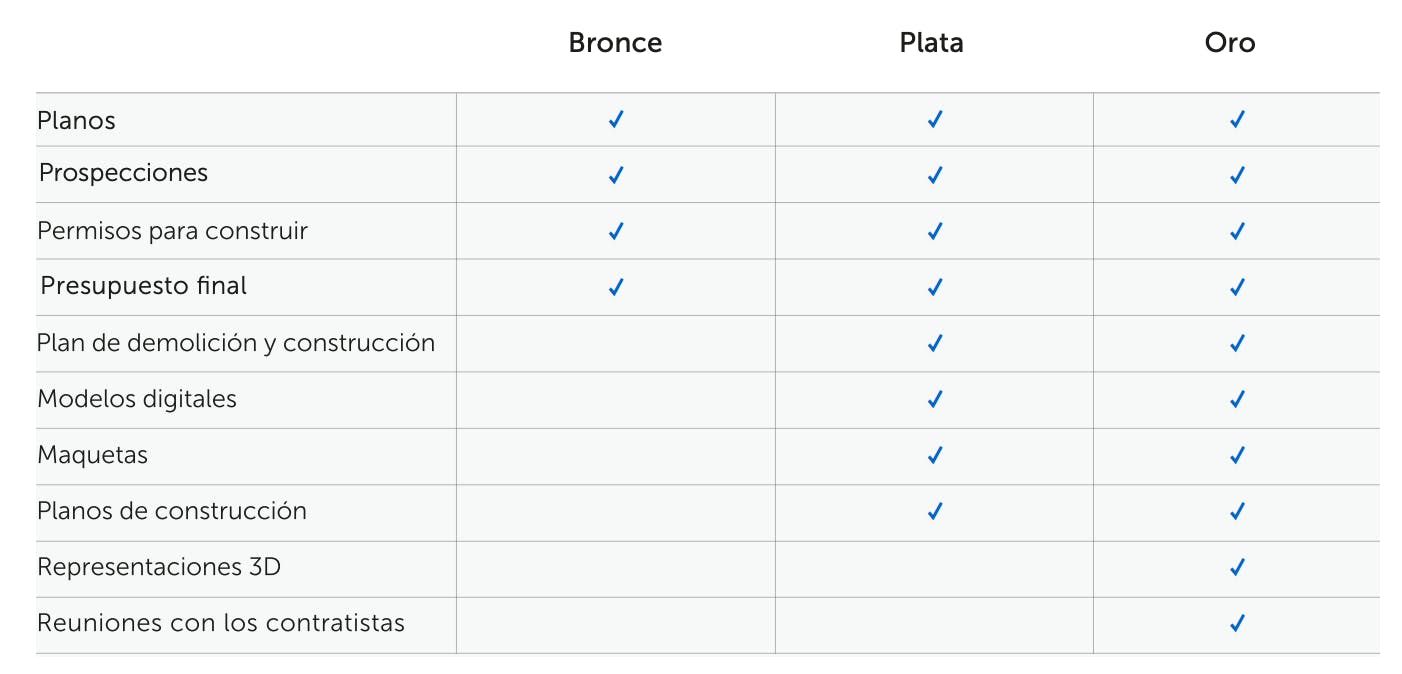
Task: Click the Bronce checkmark for Planos
Action: tap(616, 120)
